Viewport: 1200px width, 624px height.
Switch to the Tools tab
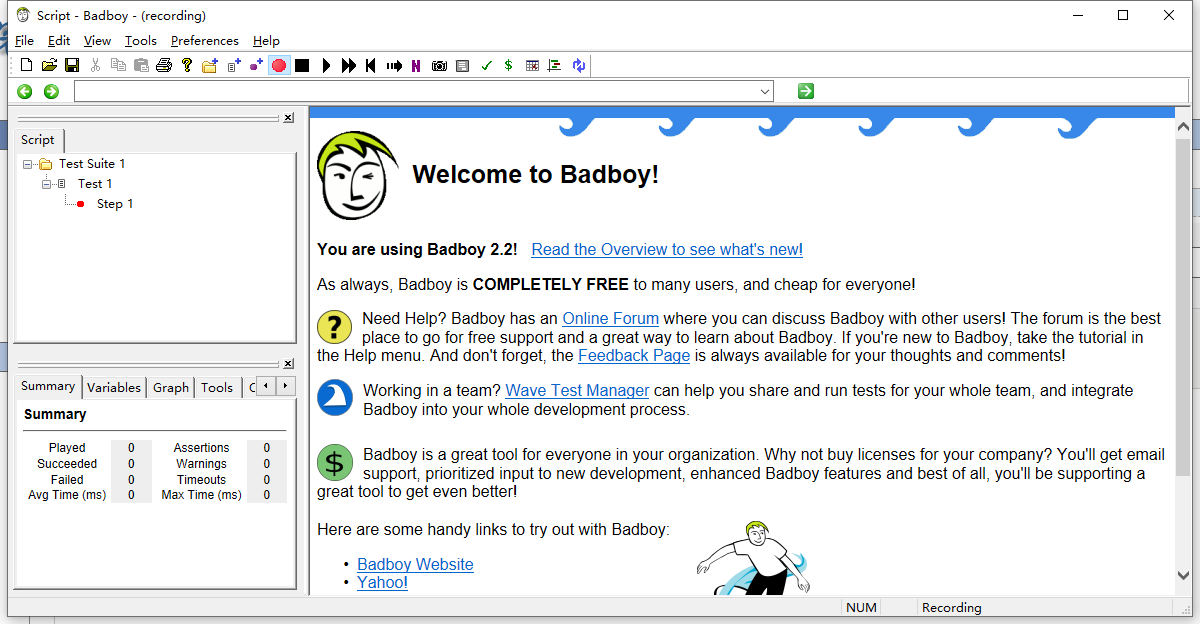tap(217, 388)
